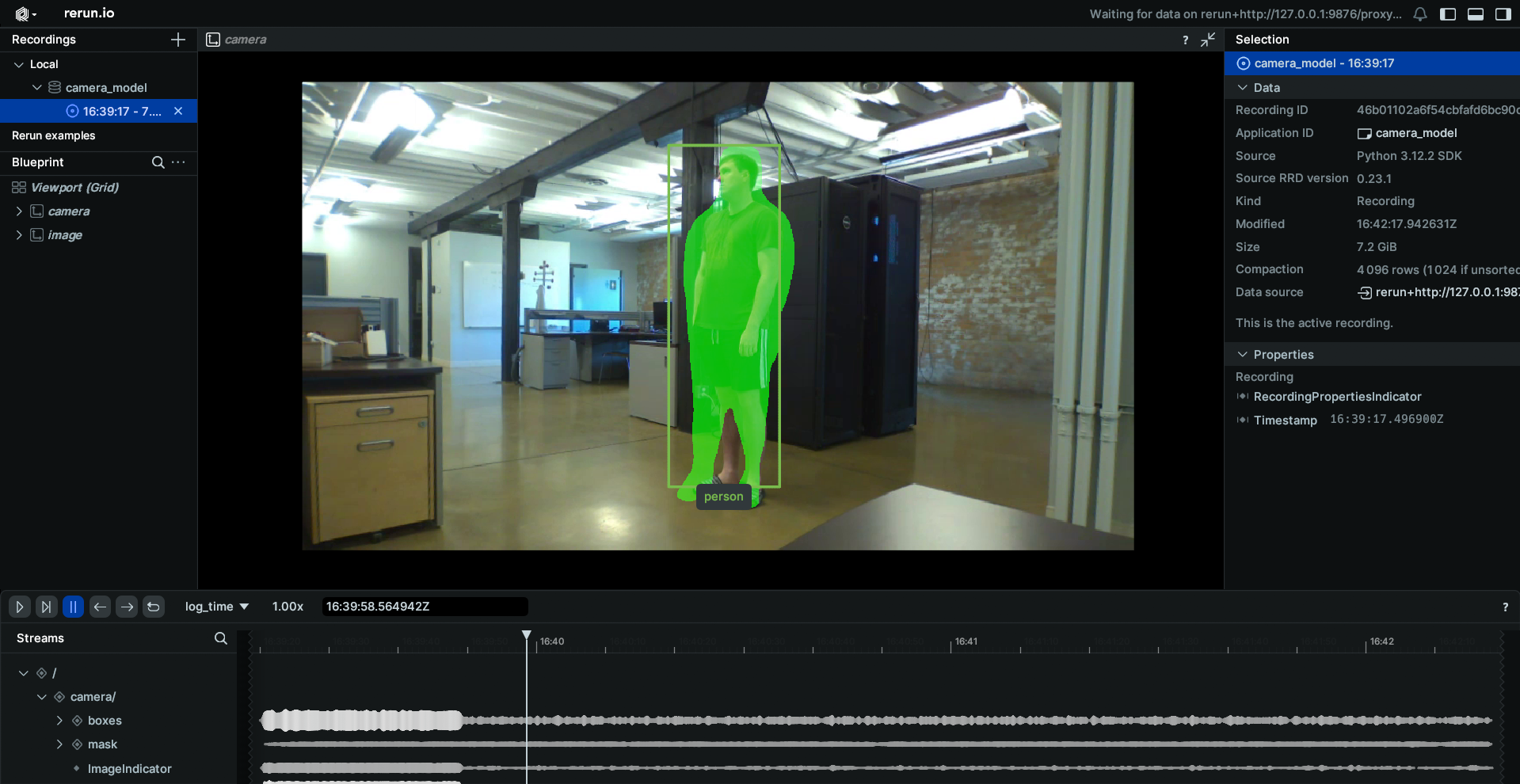
Task: Click the play button in timeline controls
Action: pos(20,607)
